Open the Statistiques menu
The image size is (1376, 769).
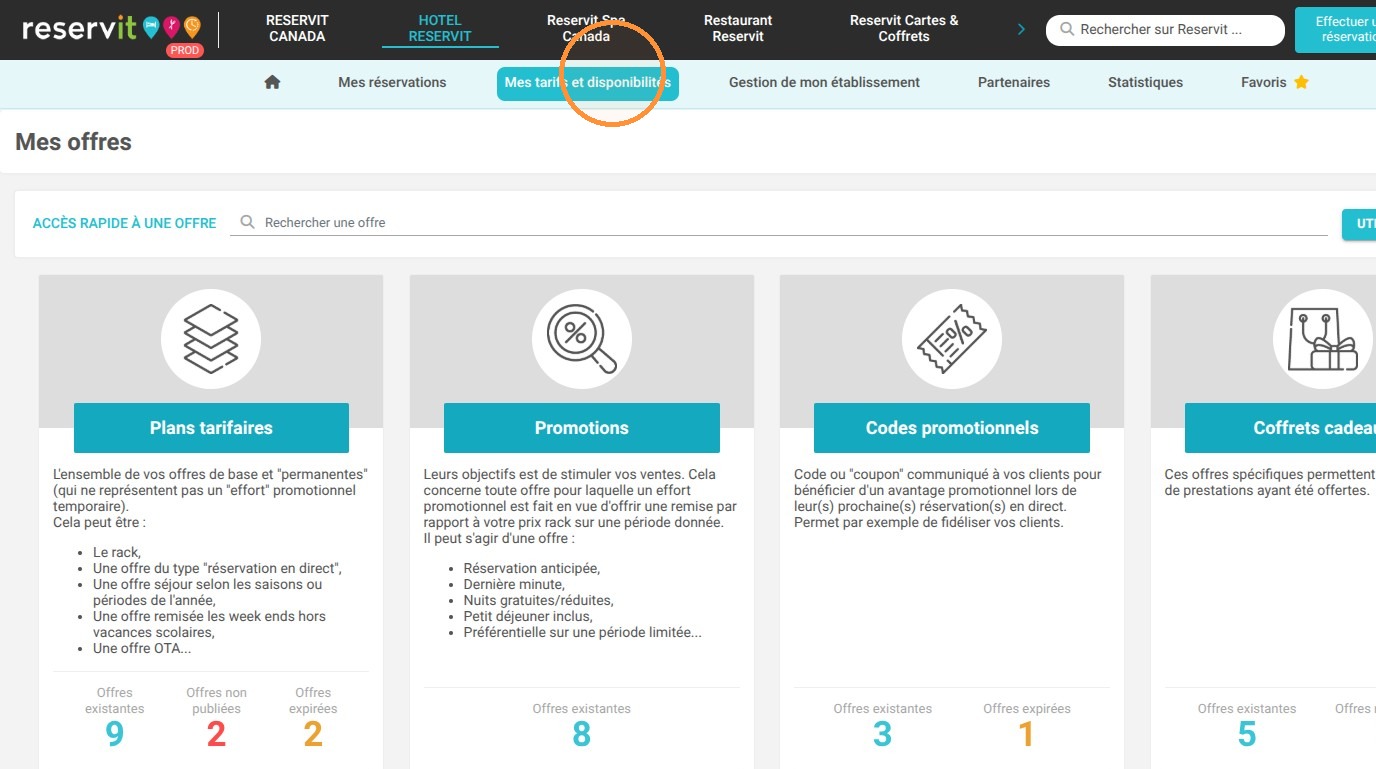(1145, 83)
